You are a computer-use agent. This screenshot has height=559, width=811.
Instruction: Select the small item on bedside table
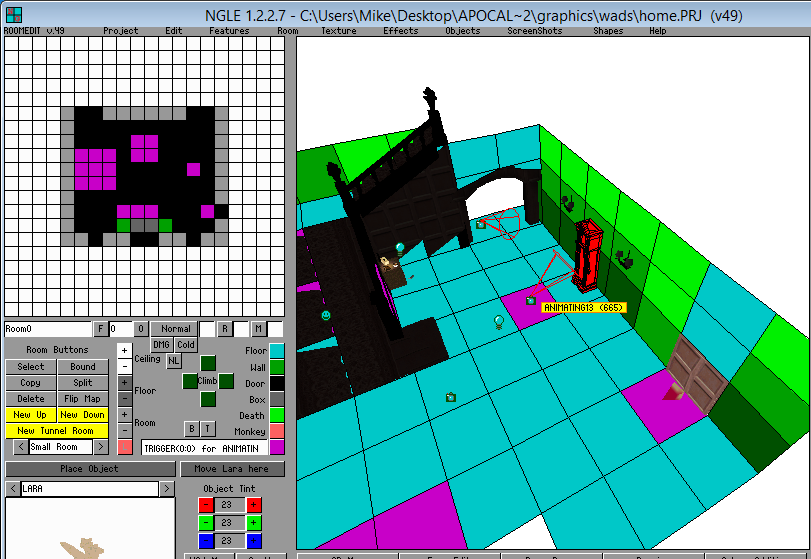tap(386, 263)
